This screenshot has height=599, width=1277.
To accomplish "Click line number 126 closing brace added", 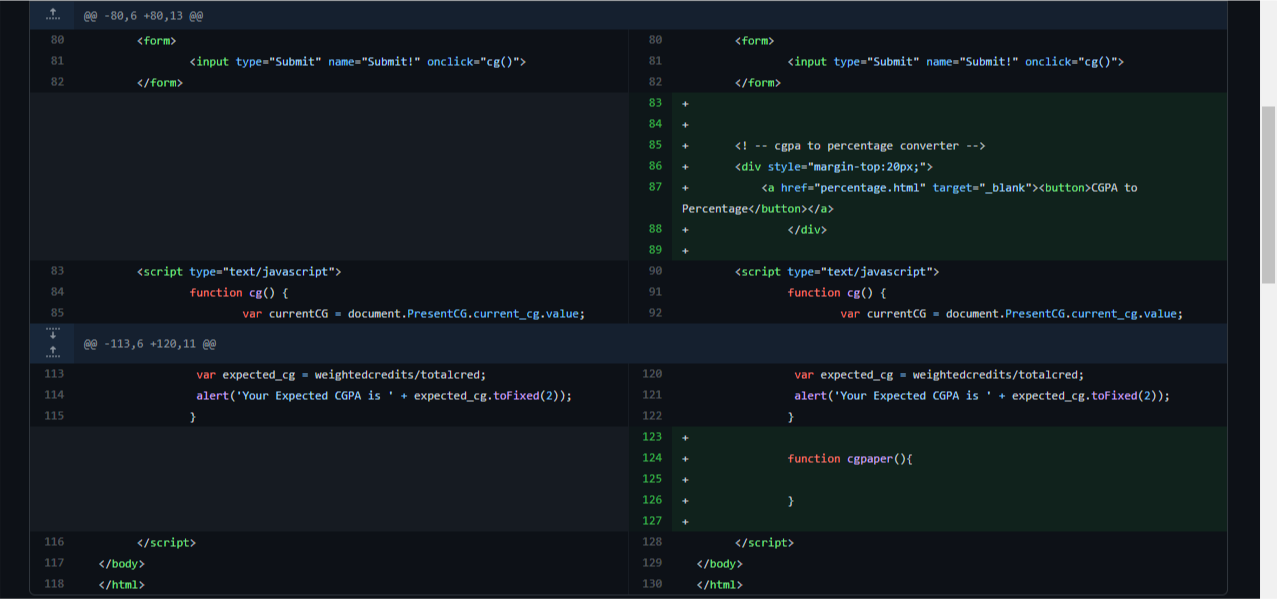I will 652,500.
